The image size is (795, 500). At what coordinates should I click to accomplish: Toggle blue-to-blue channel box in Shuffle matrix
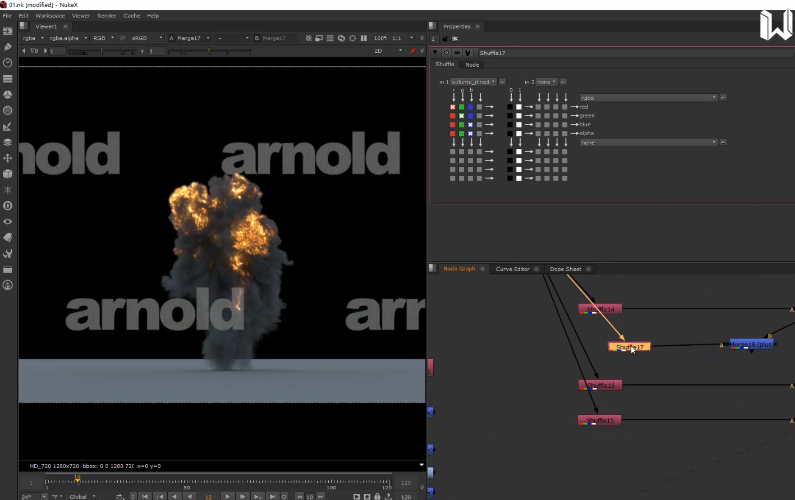point(471,124)
